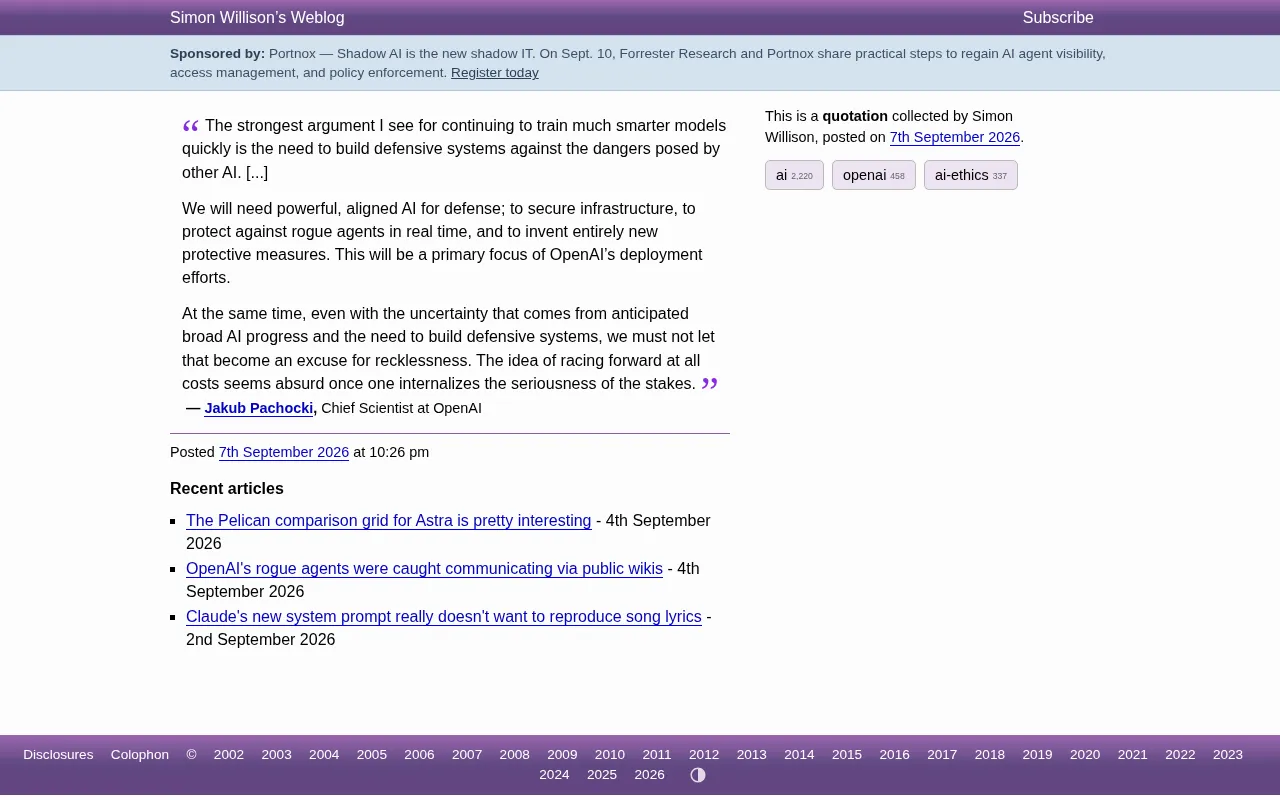Select 2019 in the footer year list
Screen dimensions: 1280x800
[1037, 755]
